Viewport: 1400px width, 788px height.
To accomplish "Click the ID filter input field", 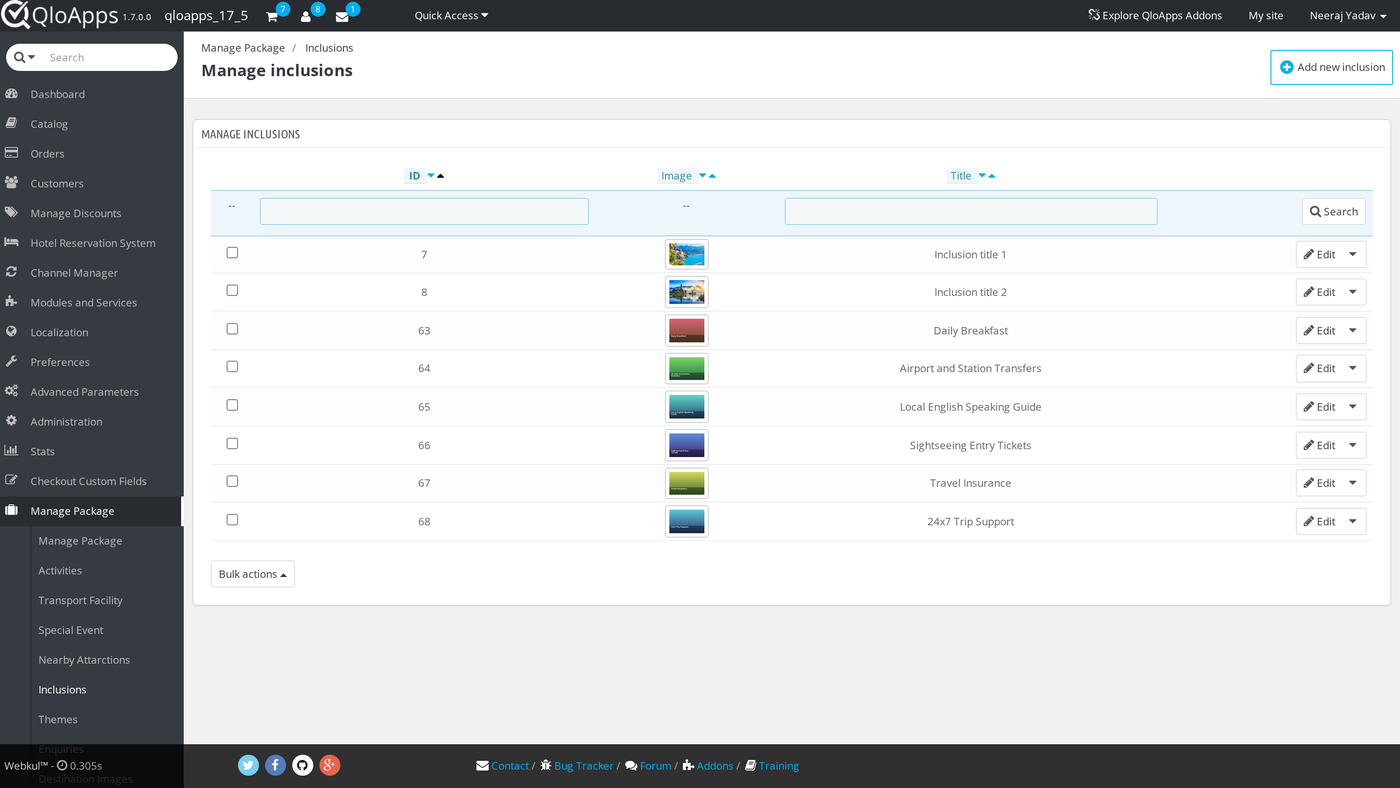I will pos(424,211).
